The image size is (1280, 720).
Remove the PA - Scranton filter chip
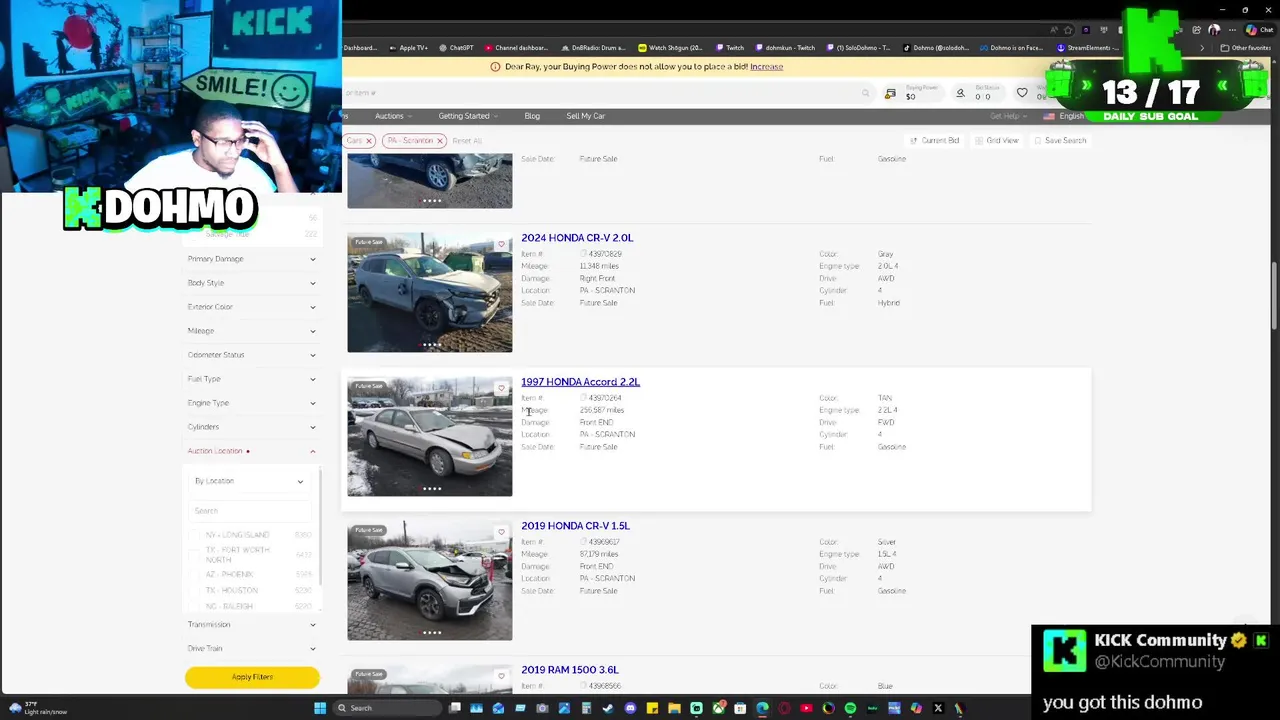(439, 141)
